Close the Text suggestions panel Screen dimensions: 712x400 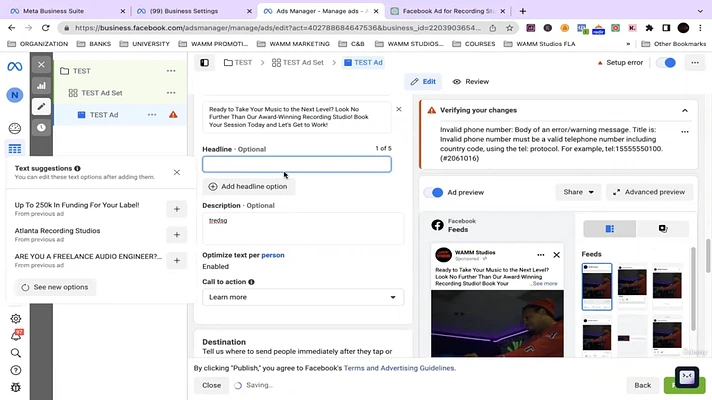177,172
